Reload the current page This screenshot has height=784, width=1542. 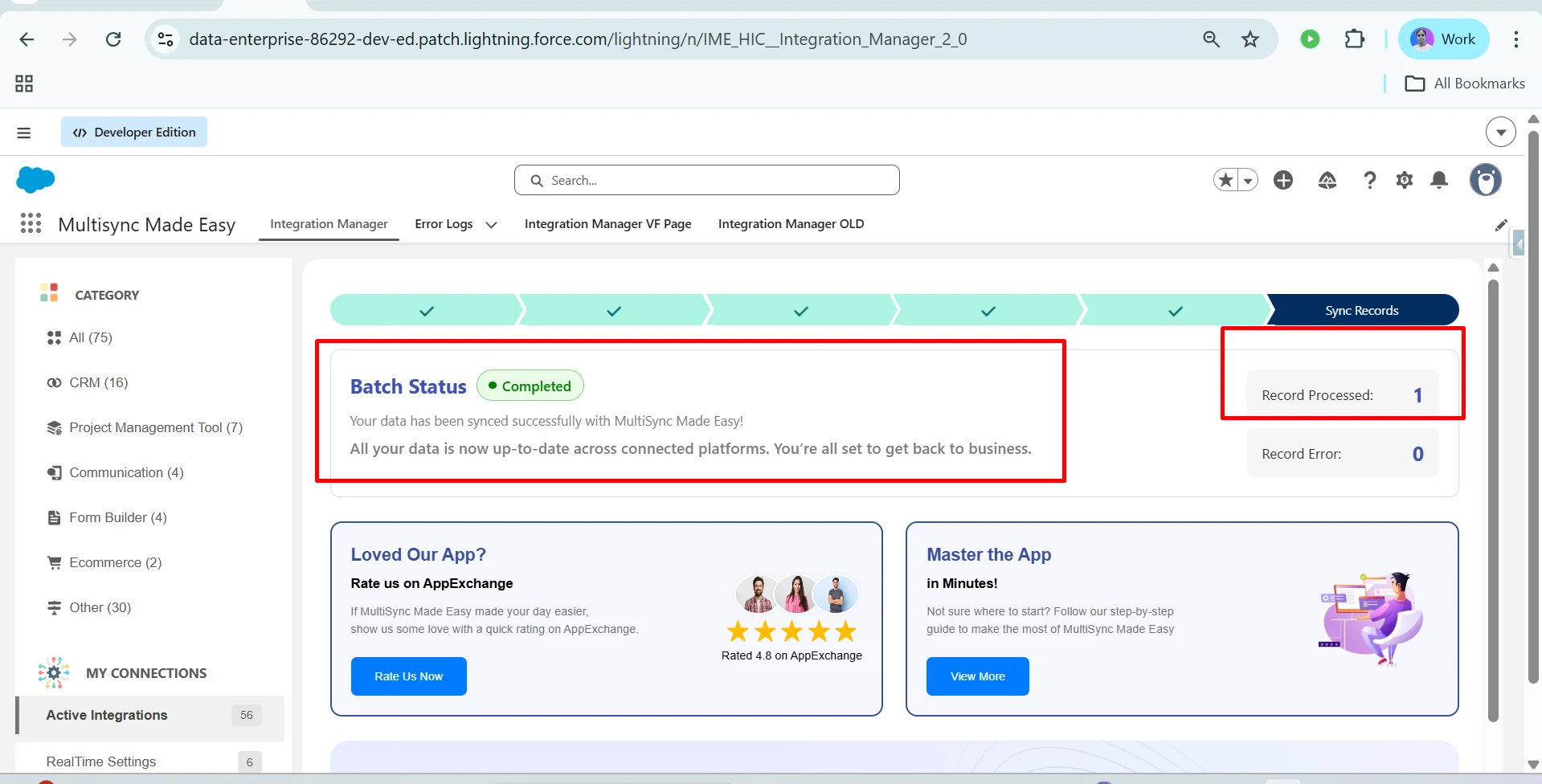113,39
